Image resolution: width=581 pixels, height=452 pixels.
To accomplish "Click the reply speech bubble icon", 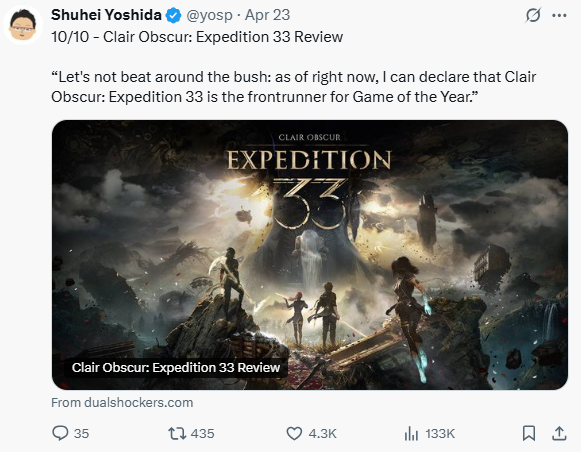I will 60,433.
